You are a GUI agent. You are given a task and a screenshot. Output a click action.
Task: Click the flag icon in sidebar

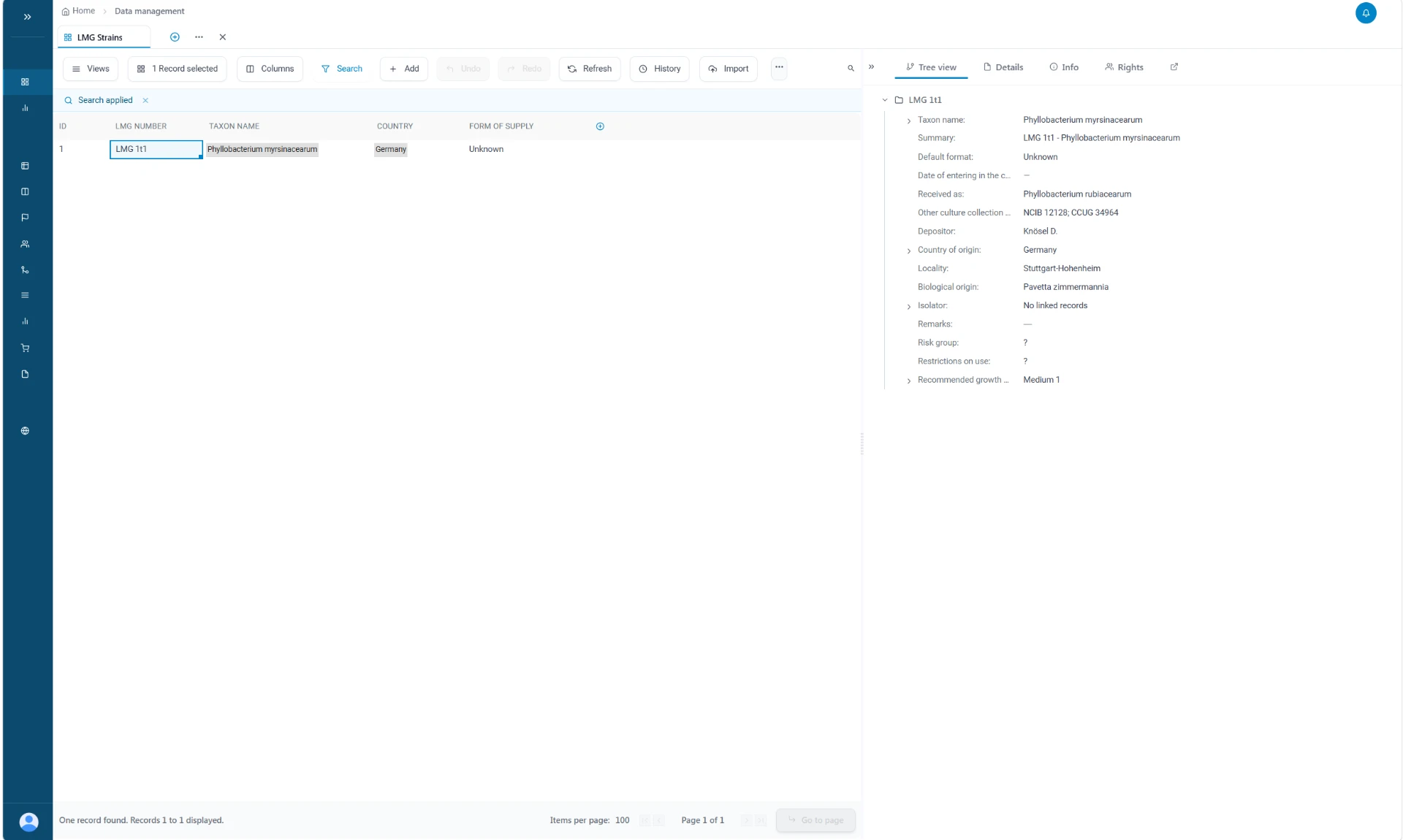pyautogui.click(x=25, y=218)
